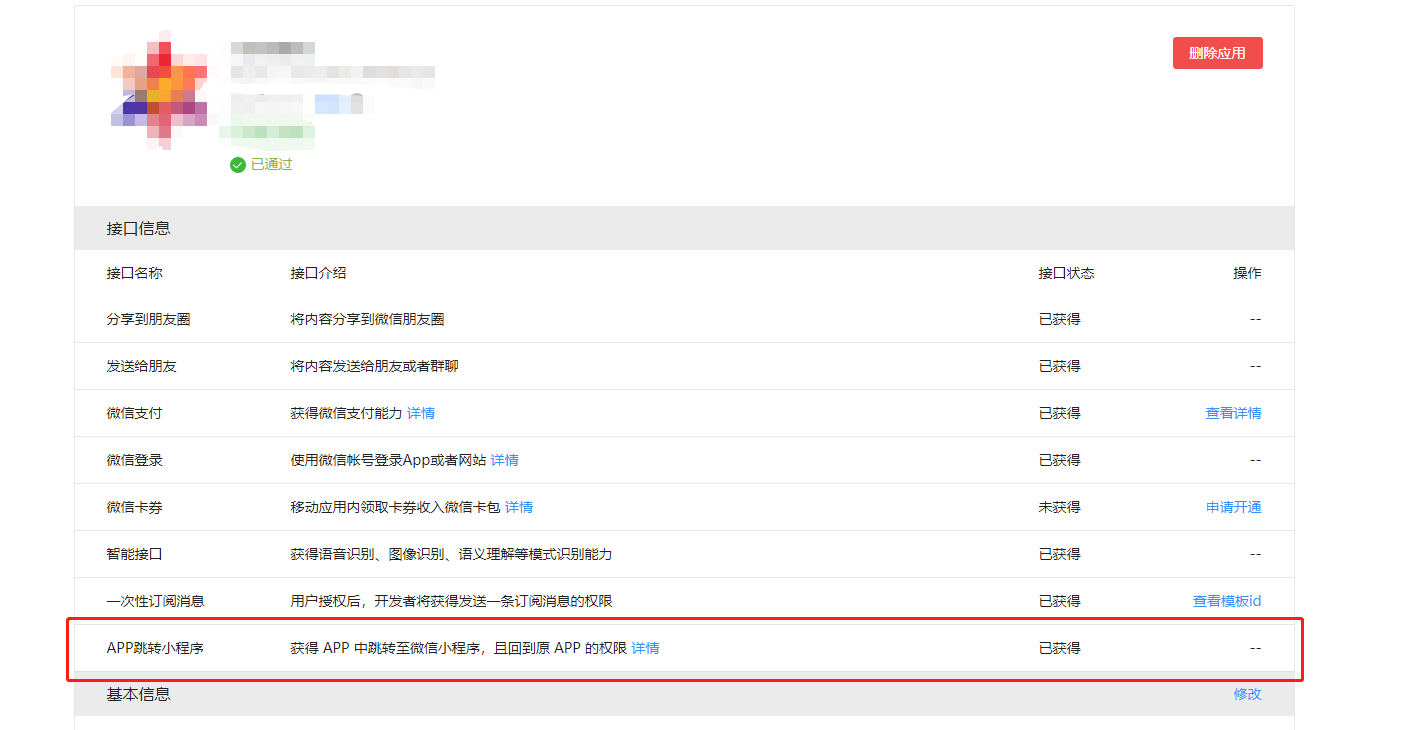Click 已获得 status in 分享到朋友圈 row

1060,319
